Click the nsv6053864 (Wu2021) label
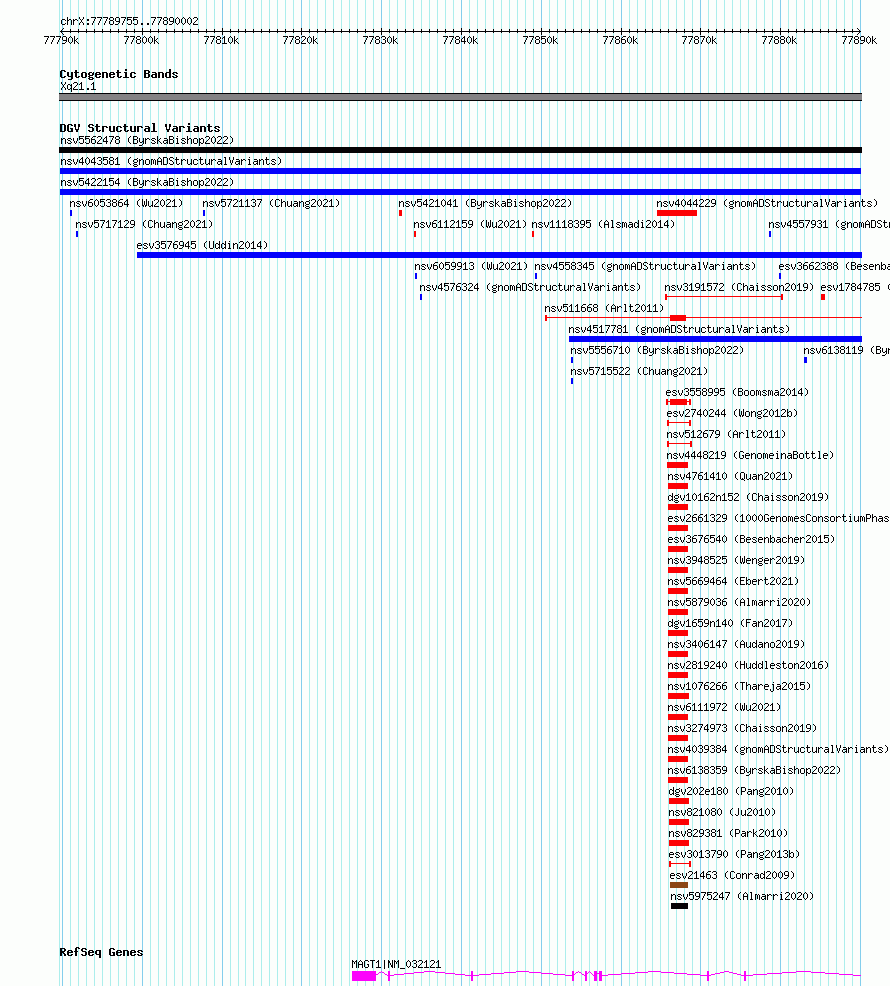Image resolution: width=890 pixels, height=986 pixels. [126, 204]
